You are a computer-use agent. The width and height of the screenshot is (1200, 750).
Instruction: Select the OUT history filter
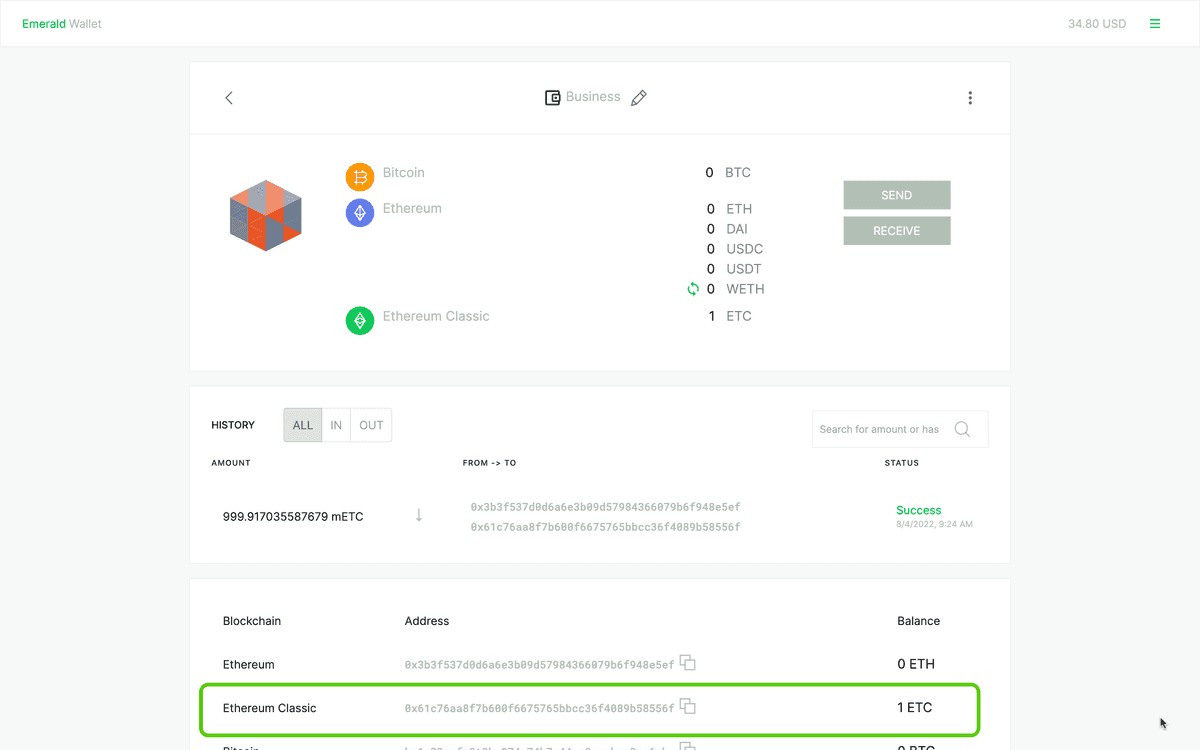(371, 425)
